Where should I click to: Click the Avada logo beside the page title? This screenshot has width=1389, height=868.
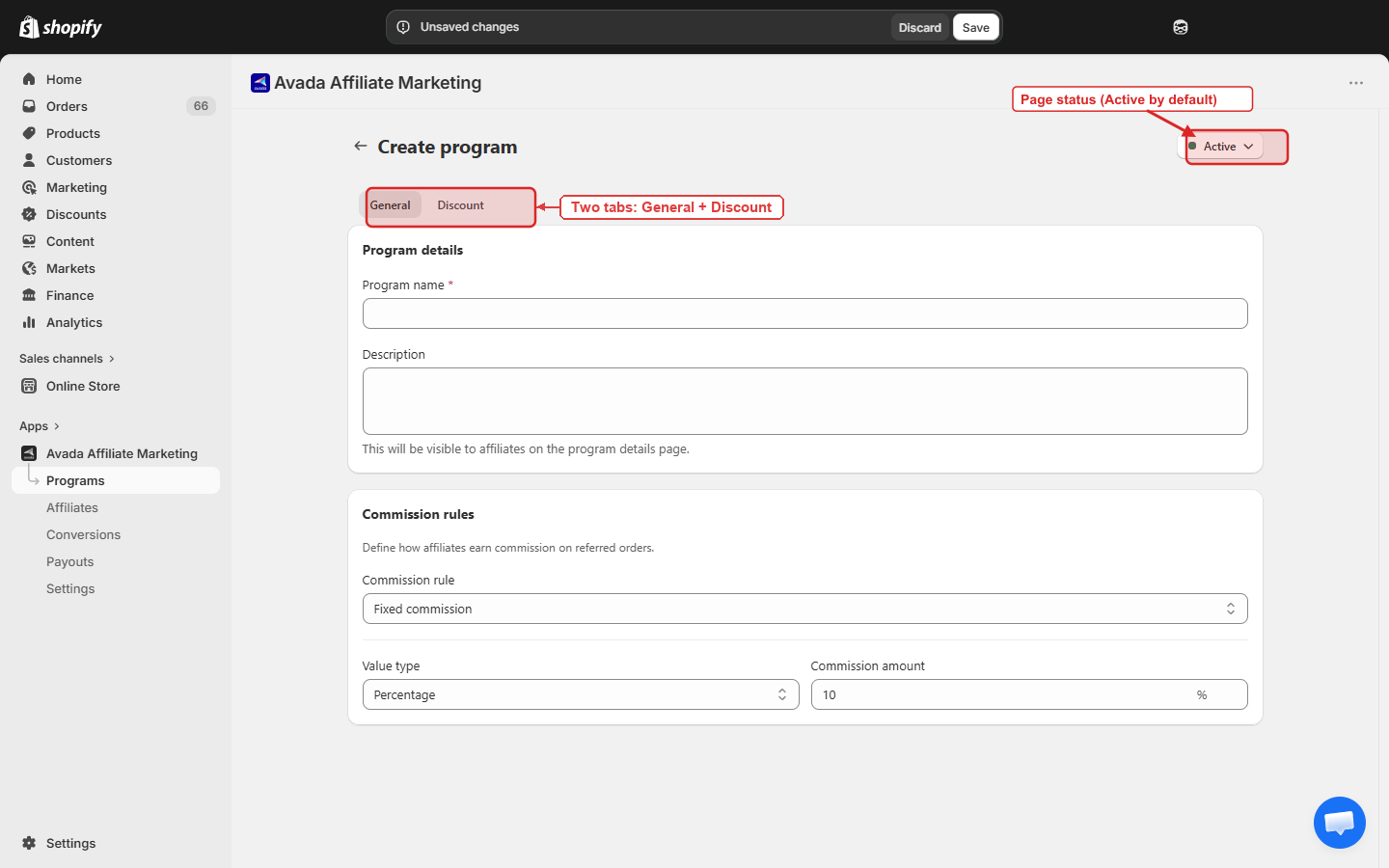point(260,83)
